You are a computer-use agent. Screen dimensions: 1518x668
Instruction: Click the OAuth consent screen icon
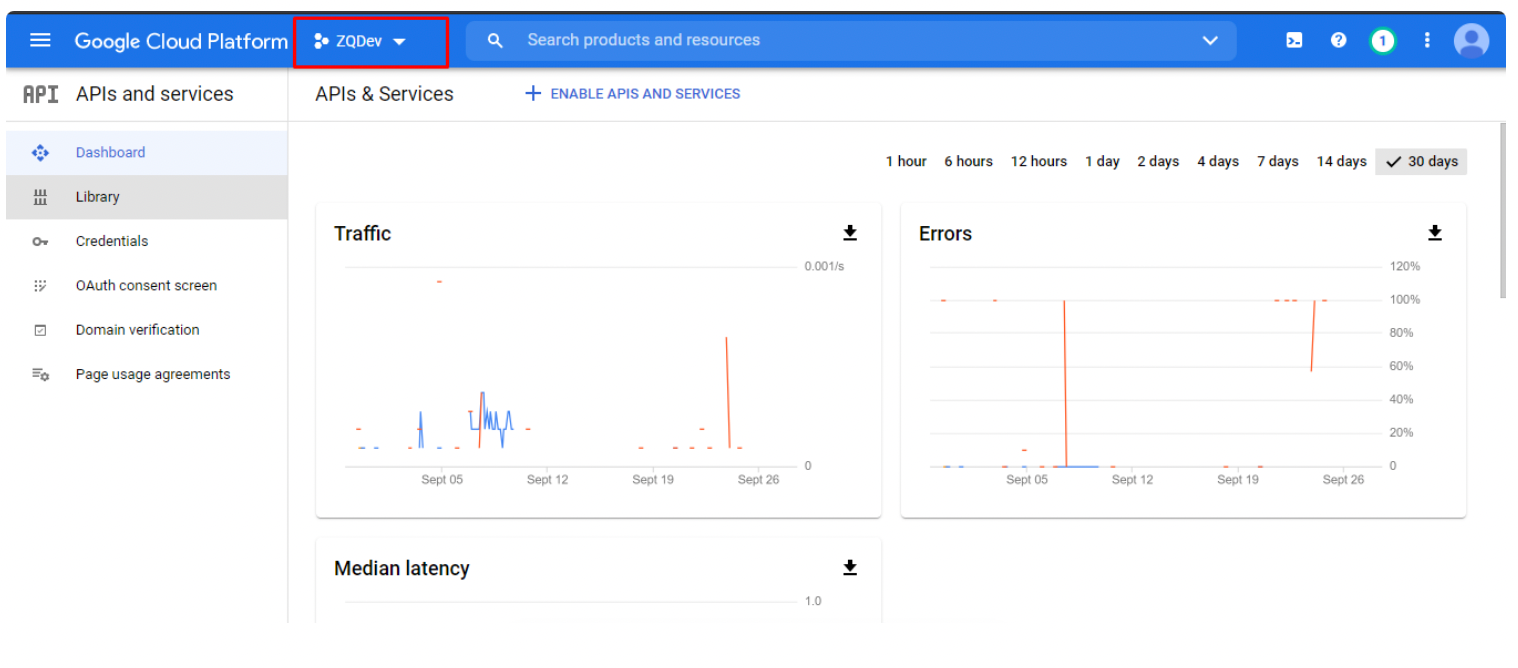[40, 286]
